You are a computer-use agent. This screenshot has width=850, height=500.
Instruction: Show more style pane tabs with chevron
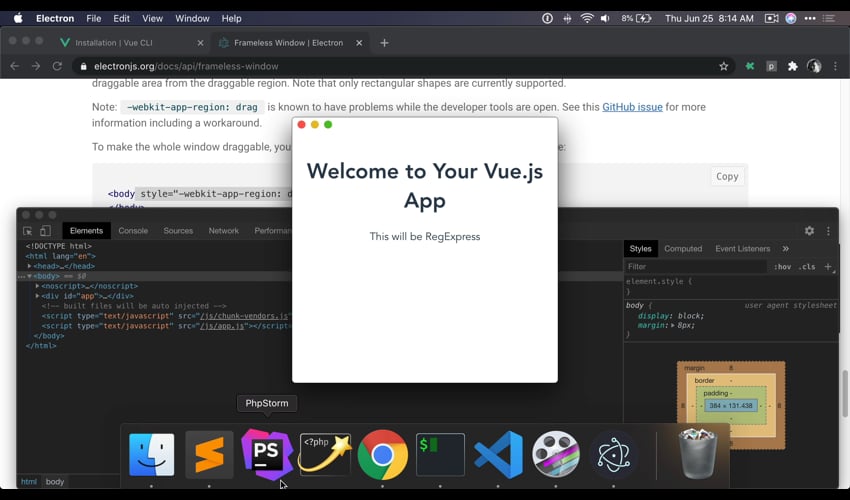click(x=785, y=248)
